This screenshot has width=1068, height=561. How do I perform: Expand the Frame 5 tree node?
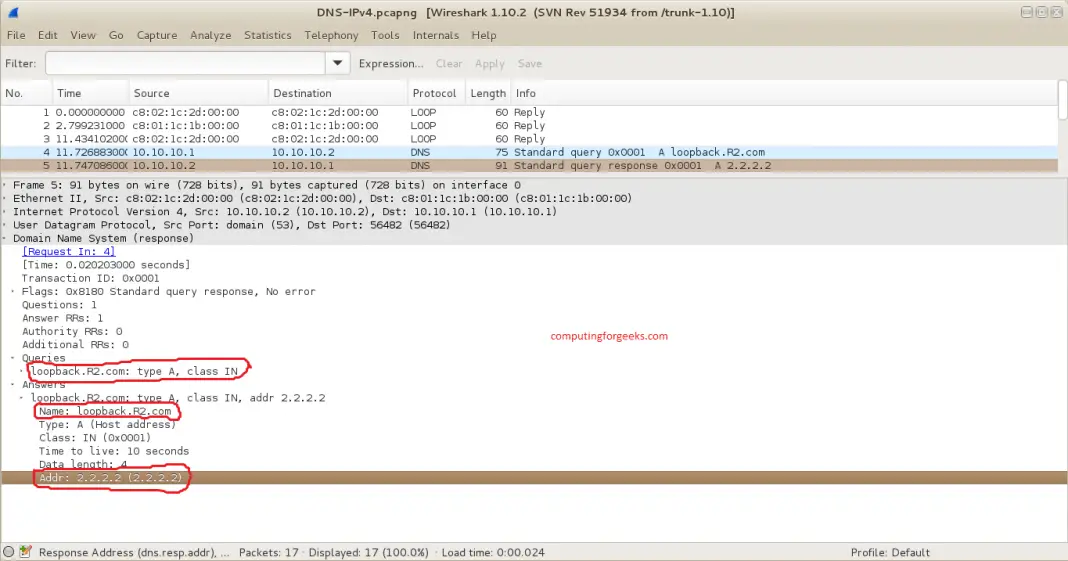[5, 185]
